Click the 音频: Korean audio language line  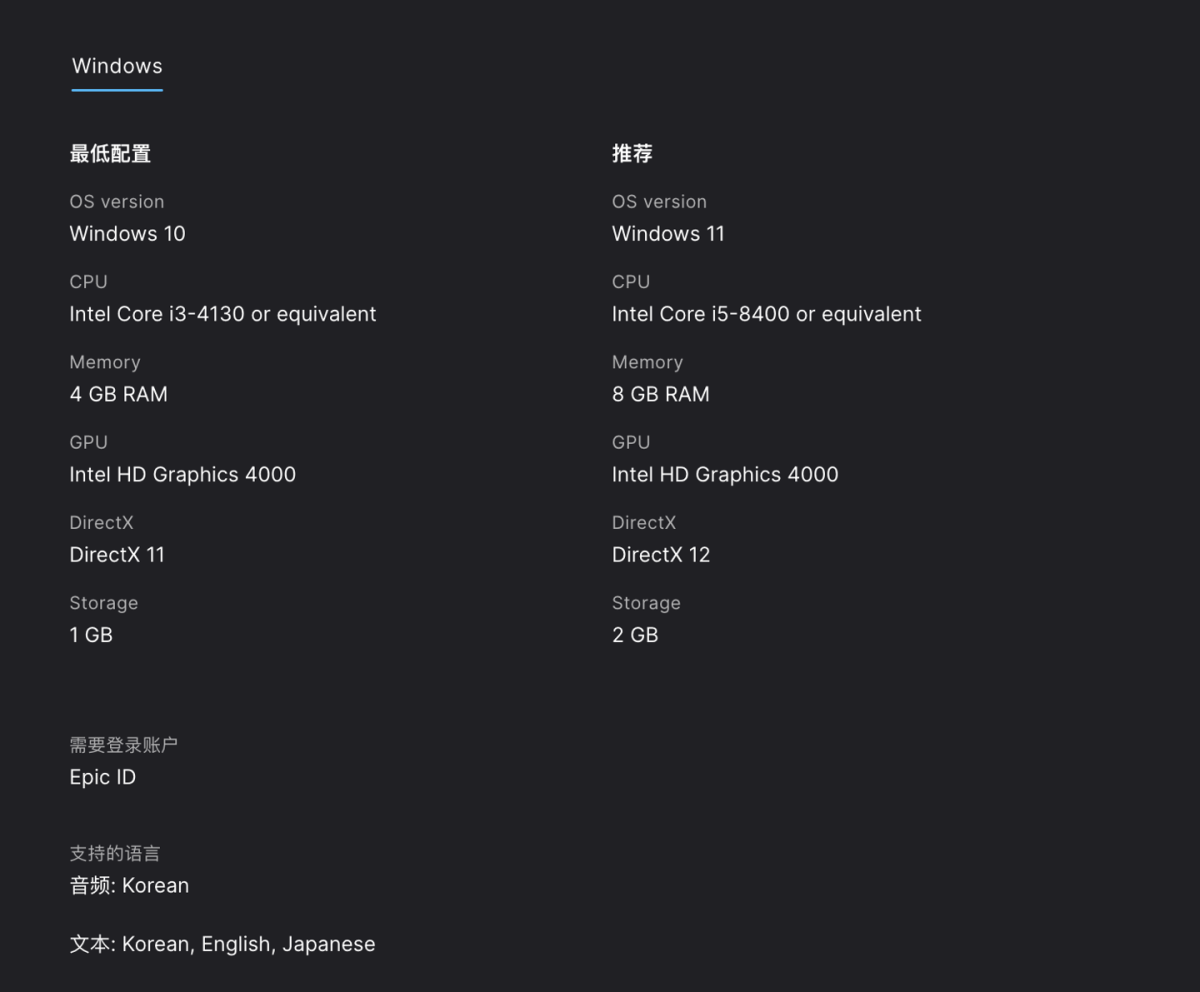tap(129, 885)
